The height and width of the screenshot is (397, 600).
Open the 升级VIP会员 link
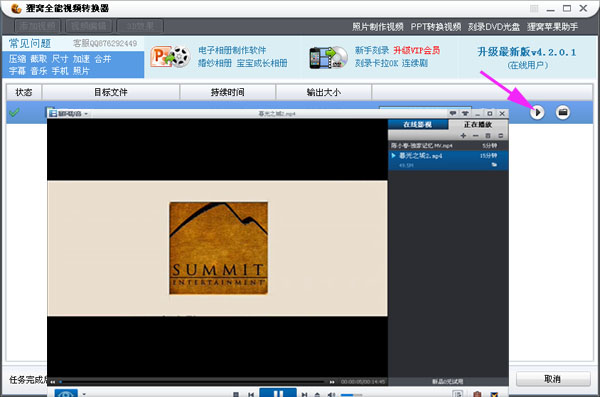417,50
